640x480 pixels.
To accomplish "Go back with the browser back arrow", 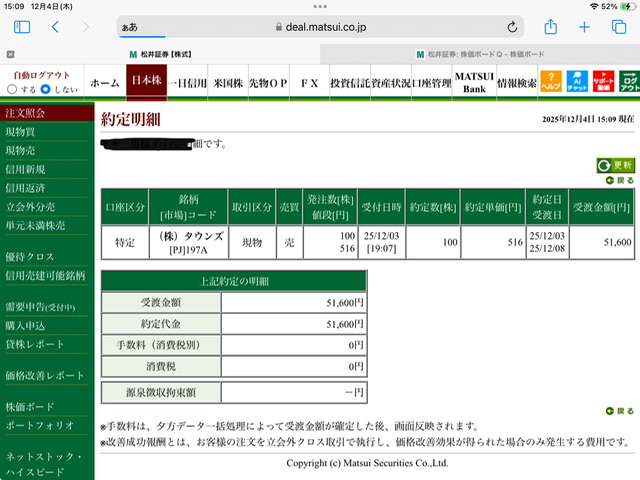I will (x=56, y=27).
